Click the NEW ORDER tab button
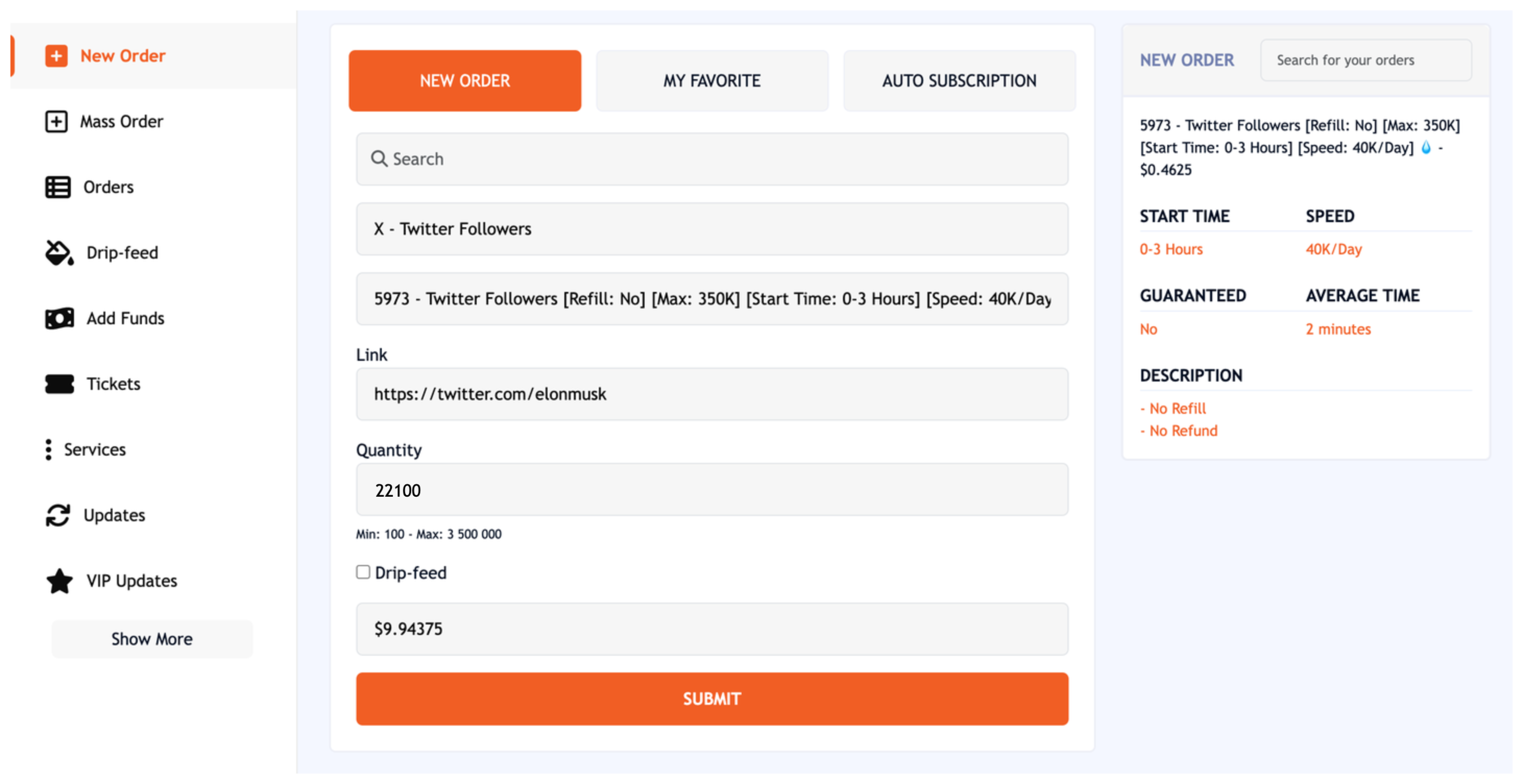1523x784 pixels. (465, 80)
